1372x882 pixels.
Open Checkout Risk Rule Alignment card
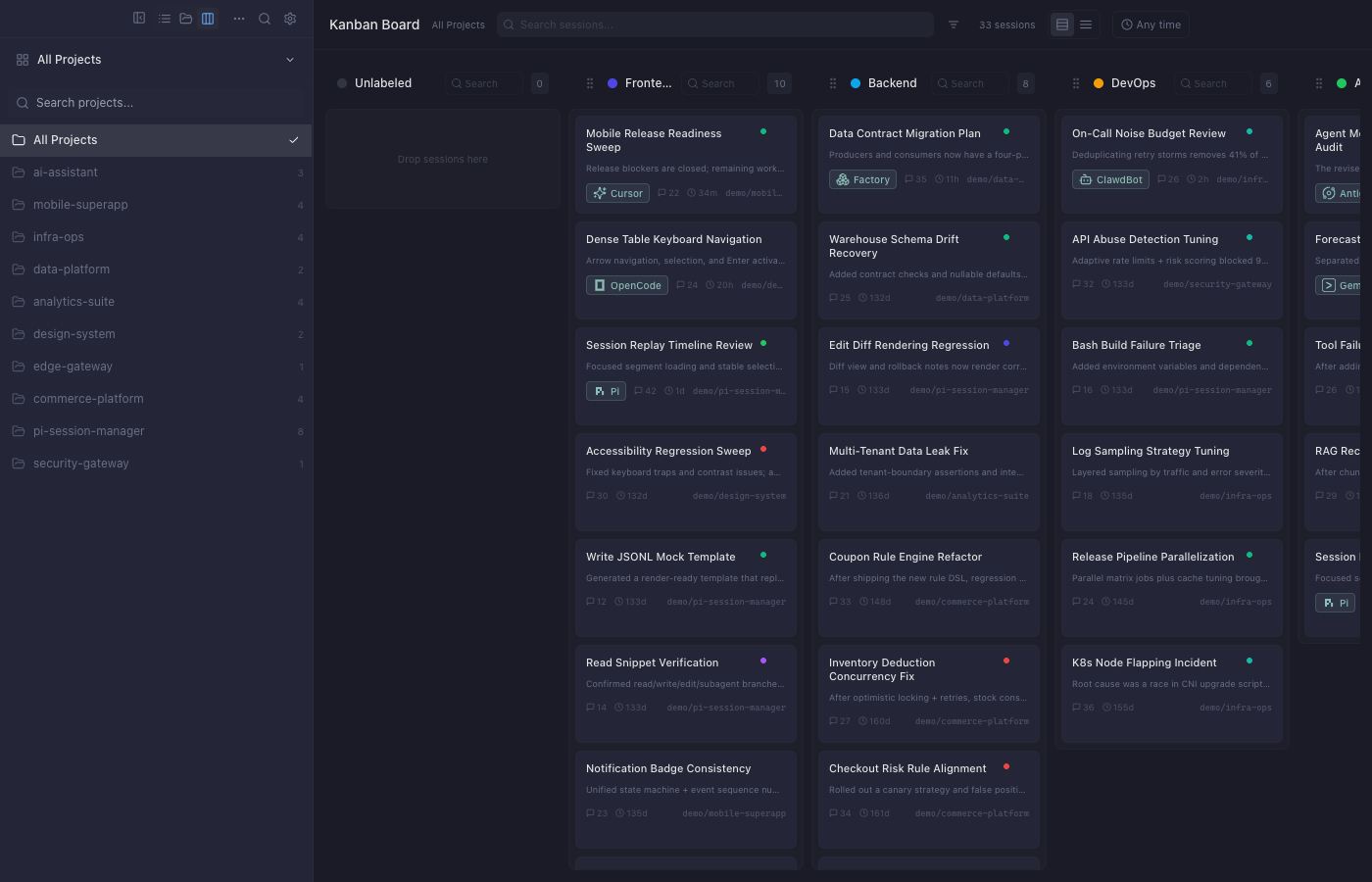click(929, 800)
